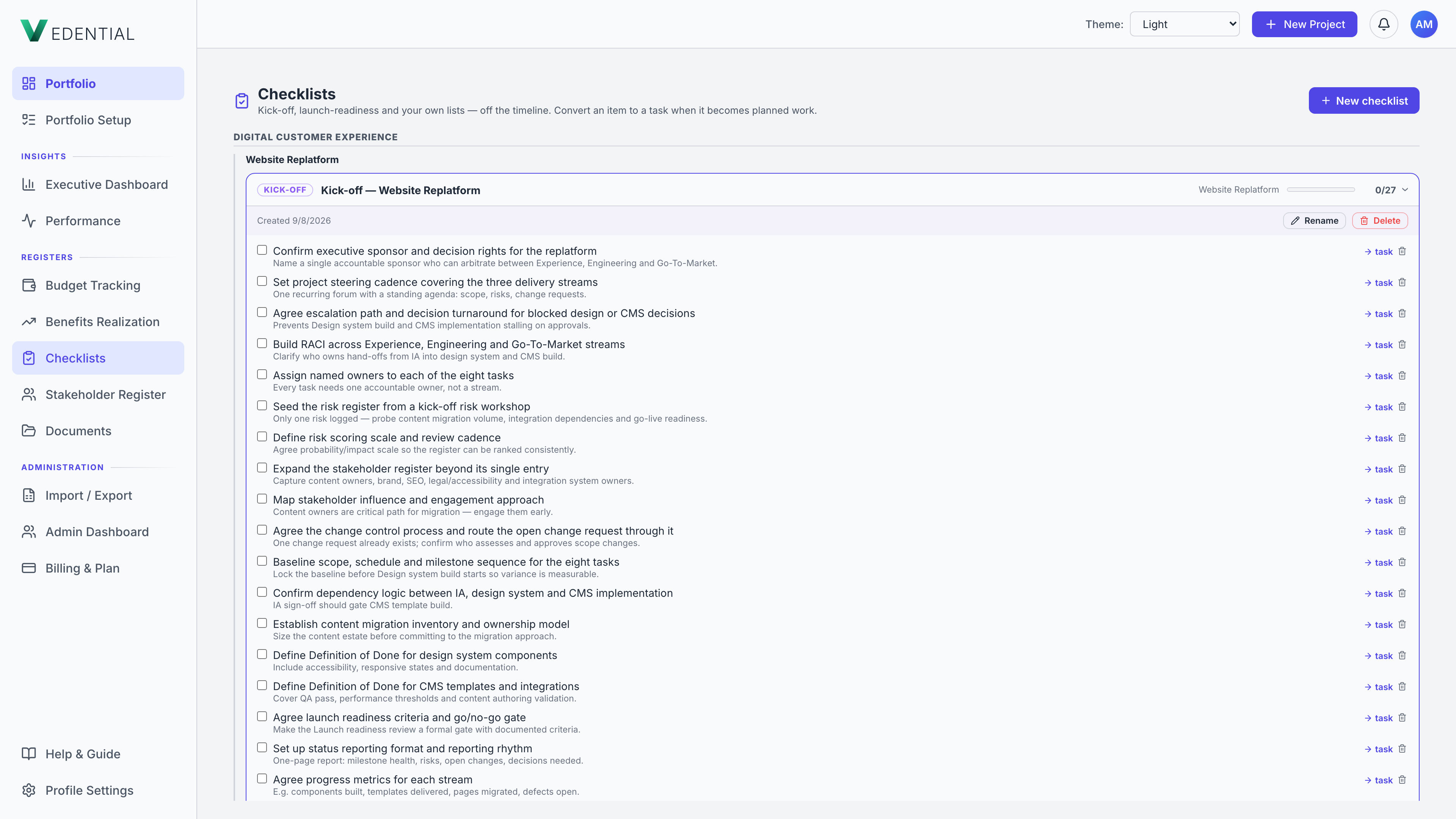The width and height of the screenshot is (1456, 819).
Task: Delete the 'Confirm executive sponsor' item via trash icon
Action: (1402, 251)
